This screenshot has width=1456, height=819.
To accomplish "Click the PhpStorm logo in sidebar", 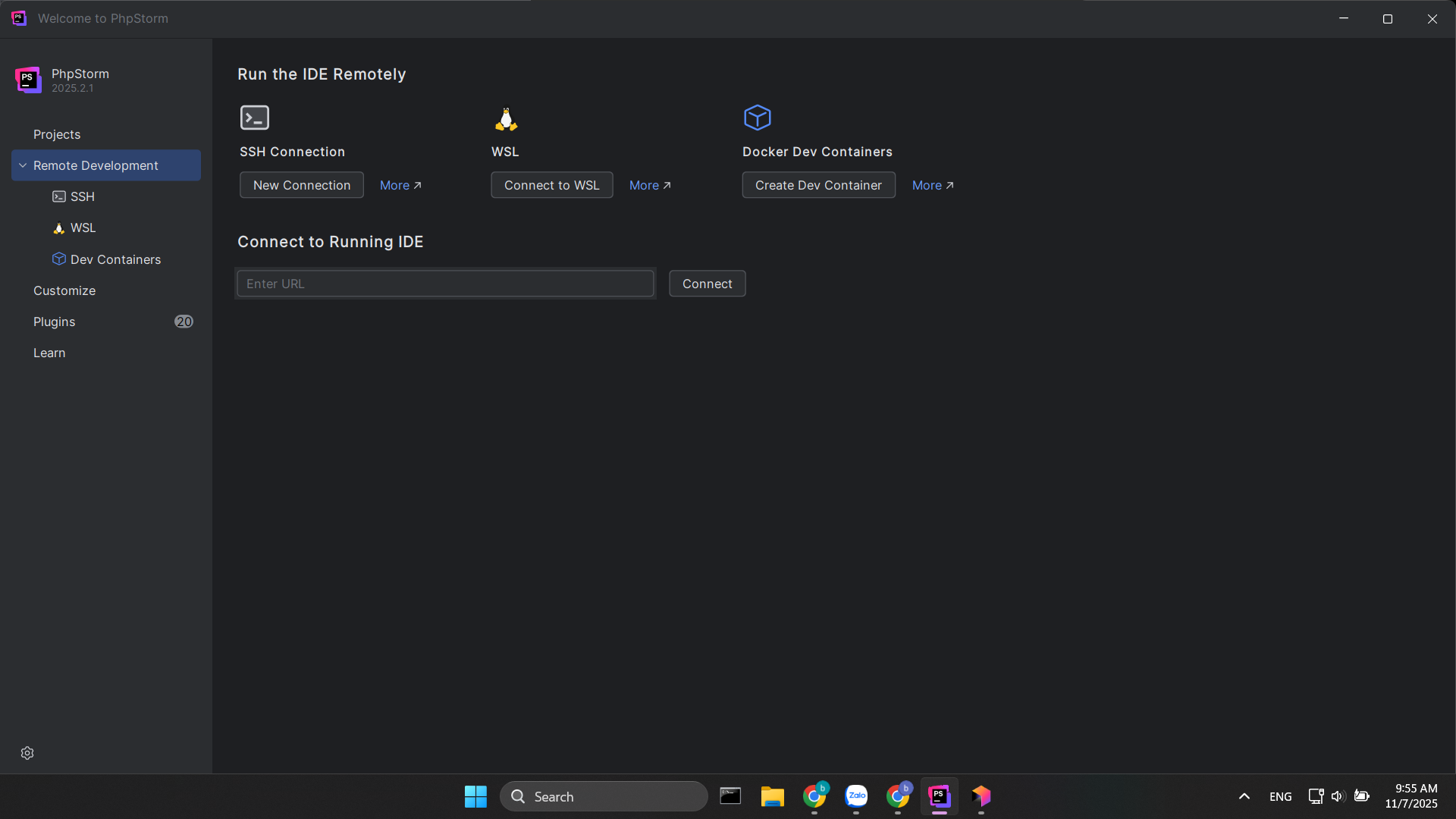I will point(28,80).
